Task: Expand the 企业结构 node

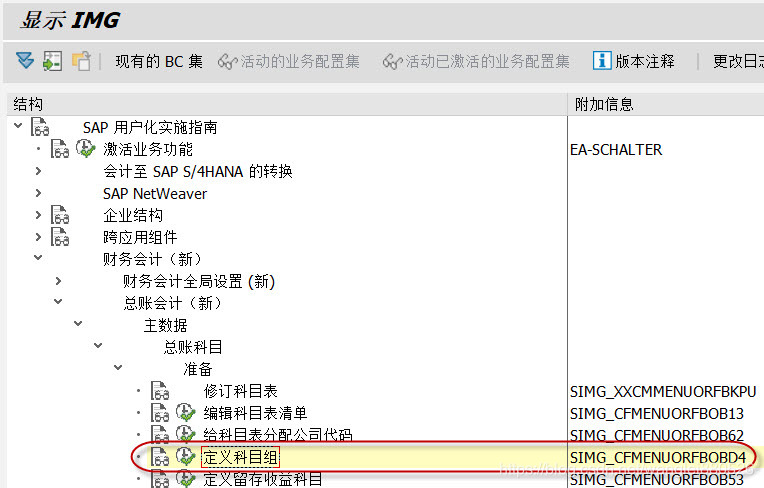Action: point(38,215)
